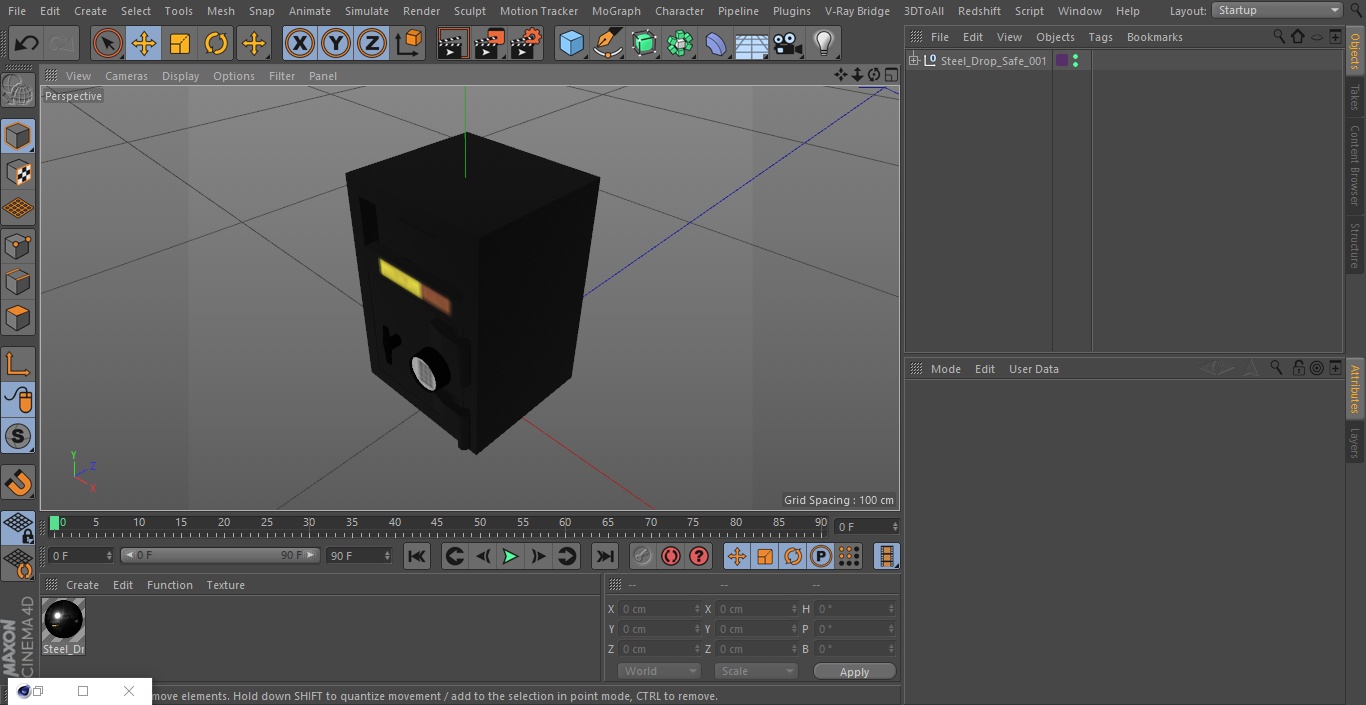Open the viewport Cameras menu

click(126, 76)
